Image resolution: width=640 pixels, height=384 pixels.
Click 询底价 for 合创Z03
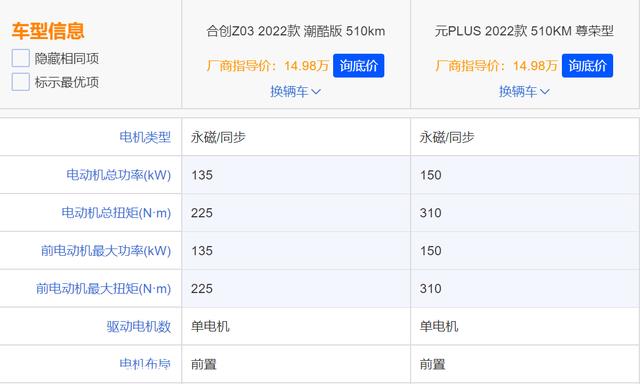358,66
